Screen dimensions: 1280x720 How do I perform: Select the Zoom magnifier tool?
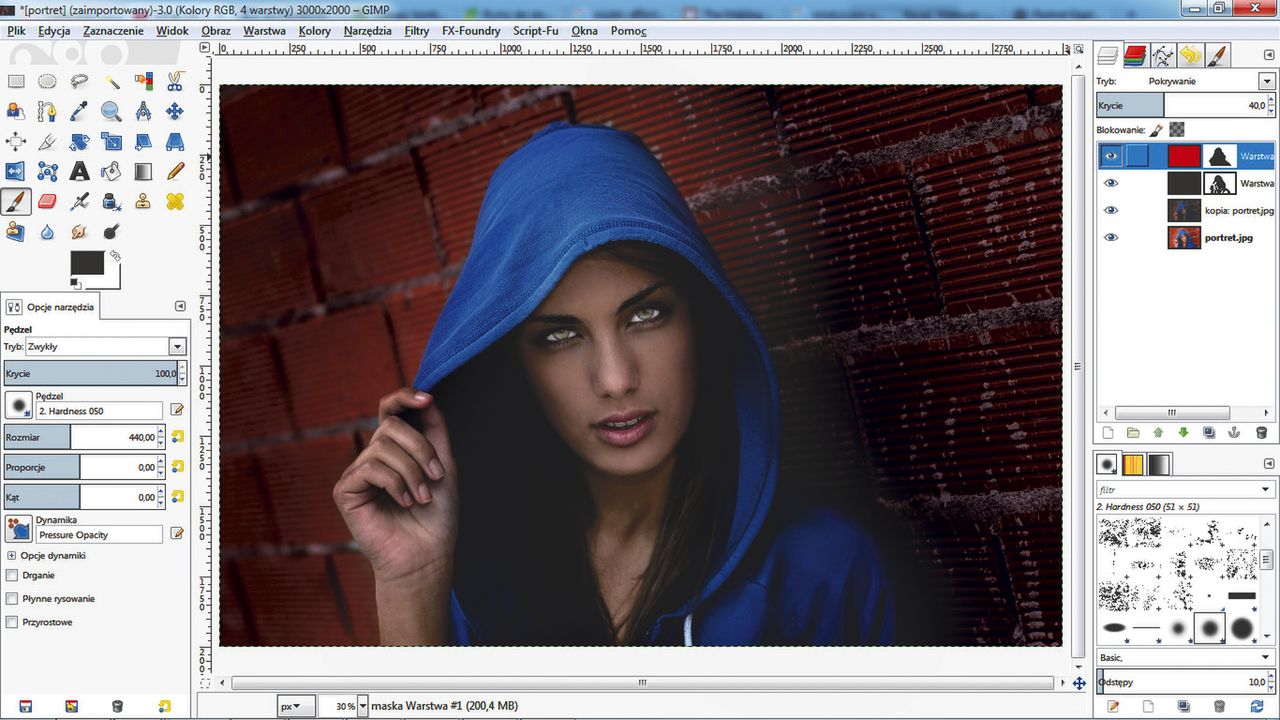(x=111, y=112)
